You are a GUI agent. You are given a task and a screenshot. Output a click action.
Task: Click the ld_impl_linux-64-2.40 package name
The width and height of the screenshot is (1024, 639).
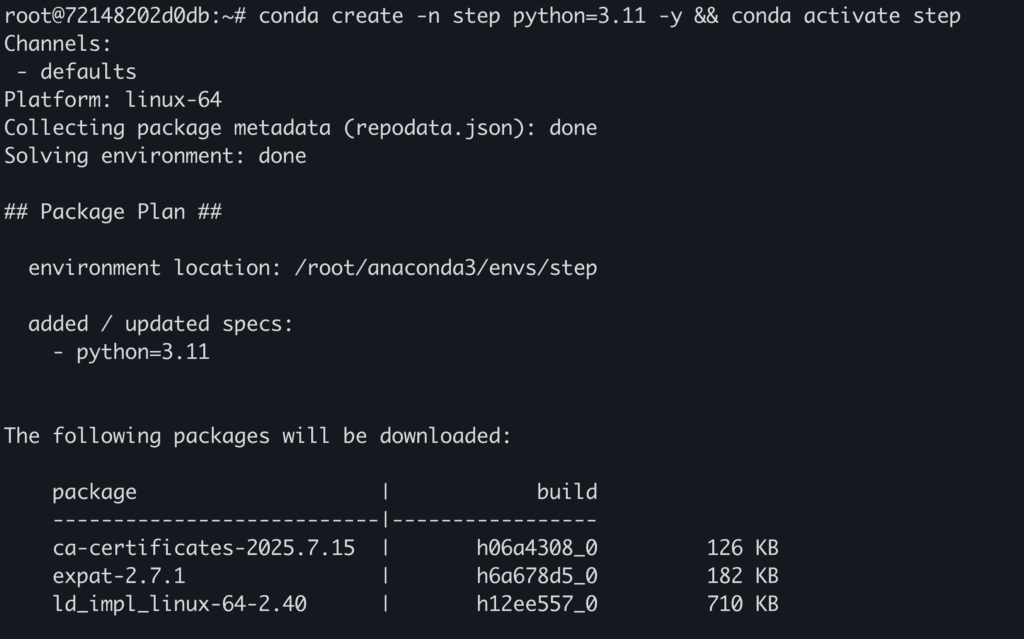coord(179,604)
